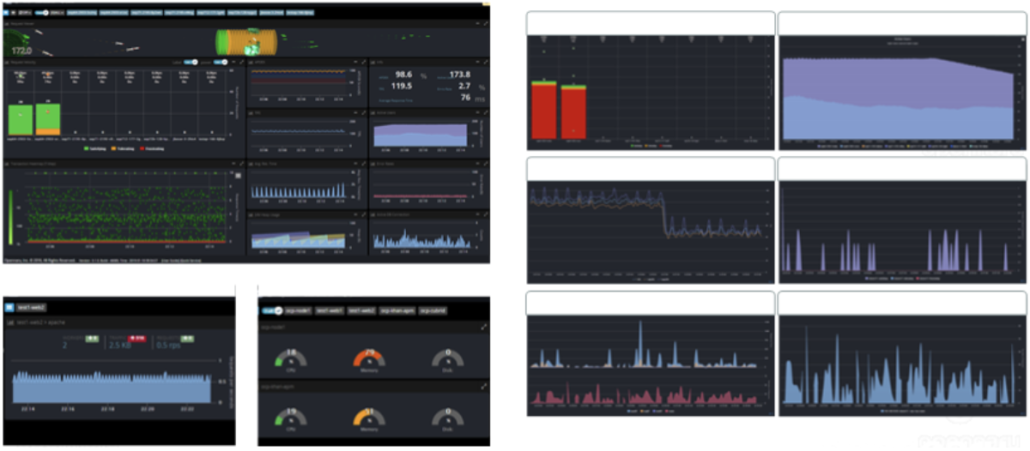The width and height of the screenshot is (1030, 451).
Task: Toggle blue switch in gauge dashboard tab bar
Action: pos(273,310)
